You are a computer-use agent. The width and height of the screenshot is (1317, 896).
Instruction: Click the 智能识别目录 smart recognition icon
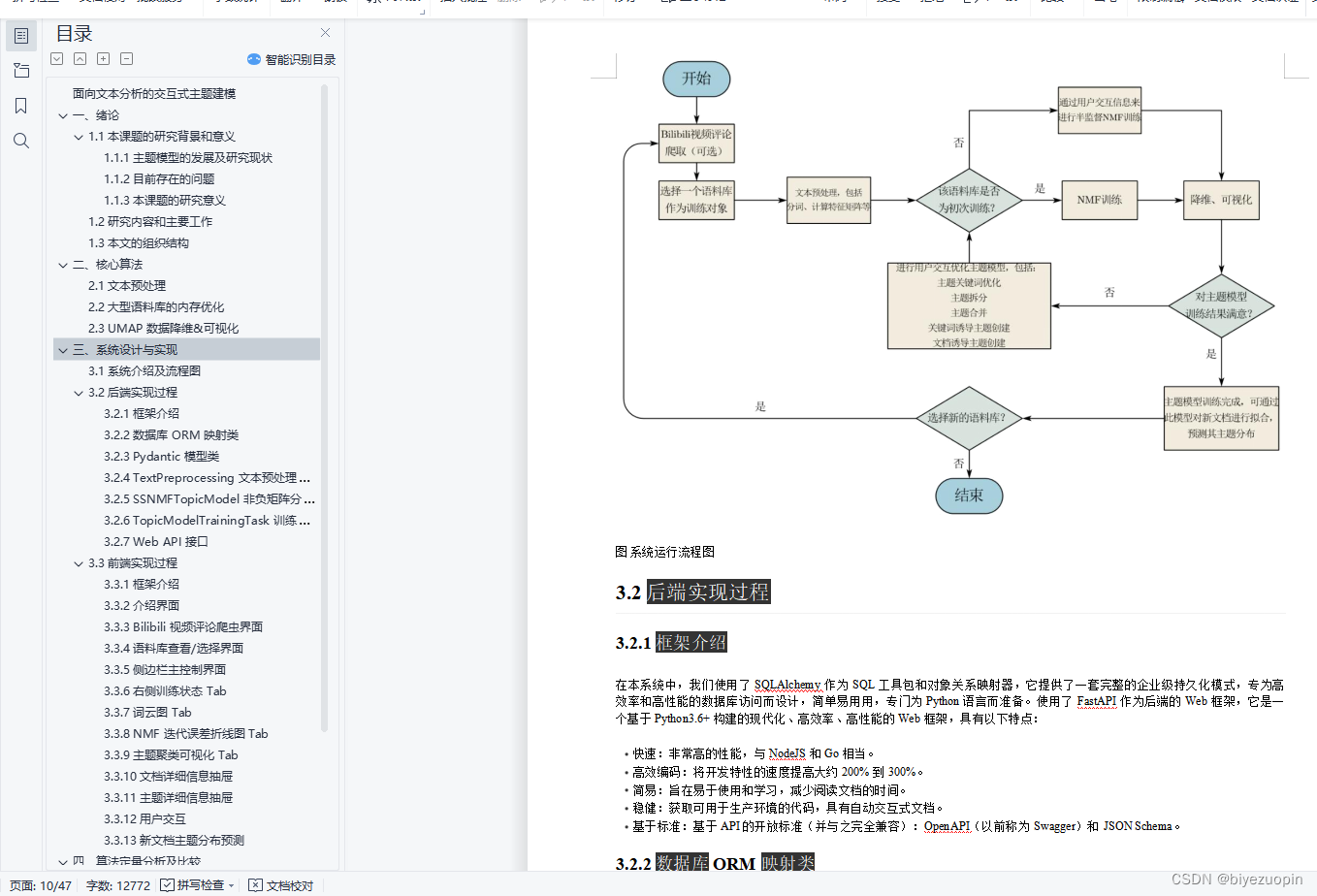pyautogui.click(x=254, y=59)
